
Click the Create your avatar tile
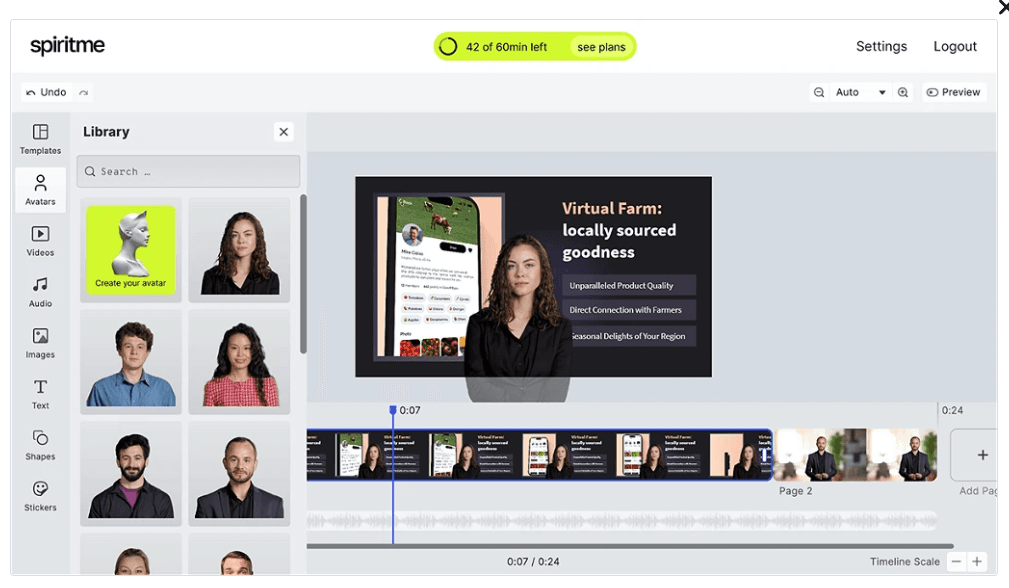coord(131,250)
